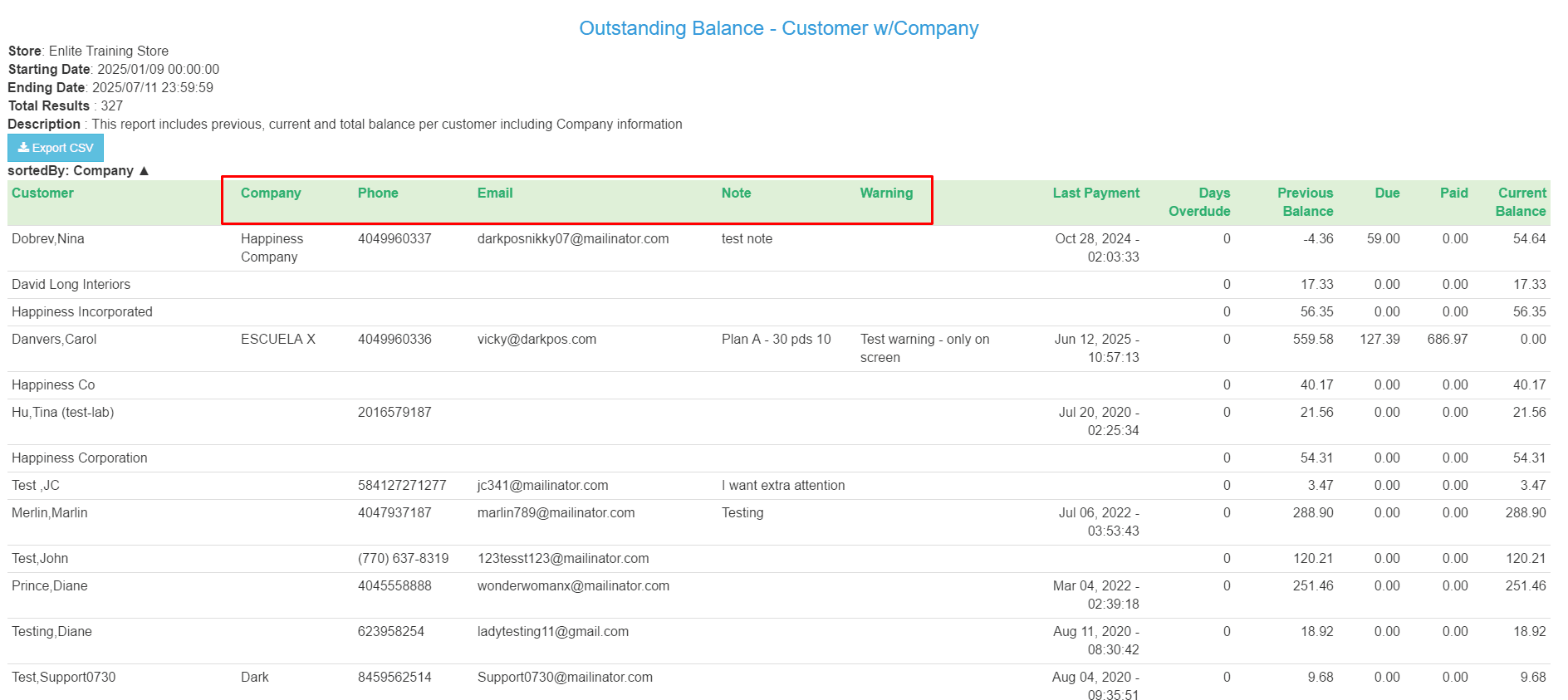Select customer David Long Interiors
Screen dimensions: 1568x700
coord(71,284)
